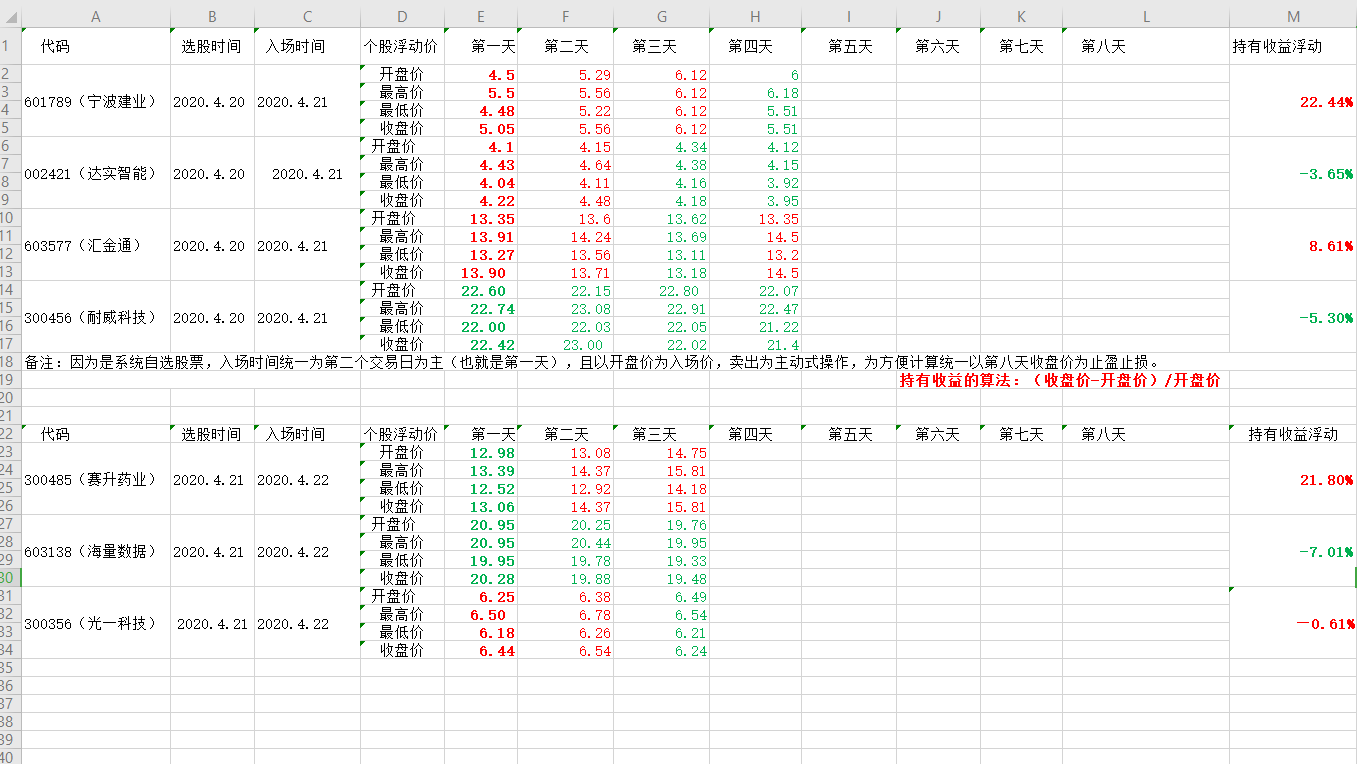Select row header 1
1357x764 pixels.
[10, 46]
